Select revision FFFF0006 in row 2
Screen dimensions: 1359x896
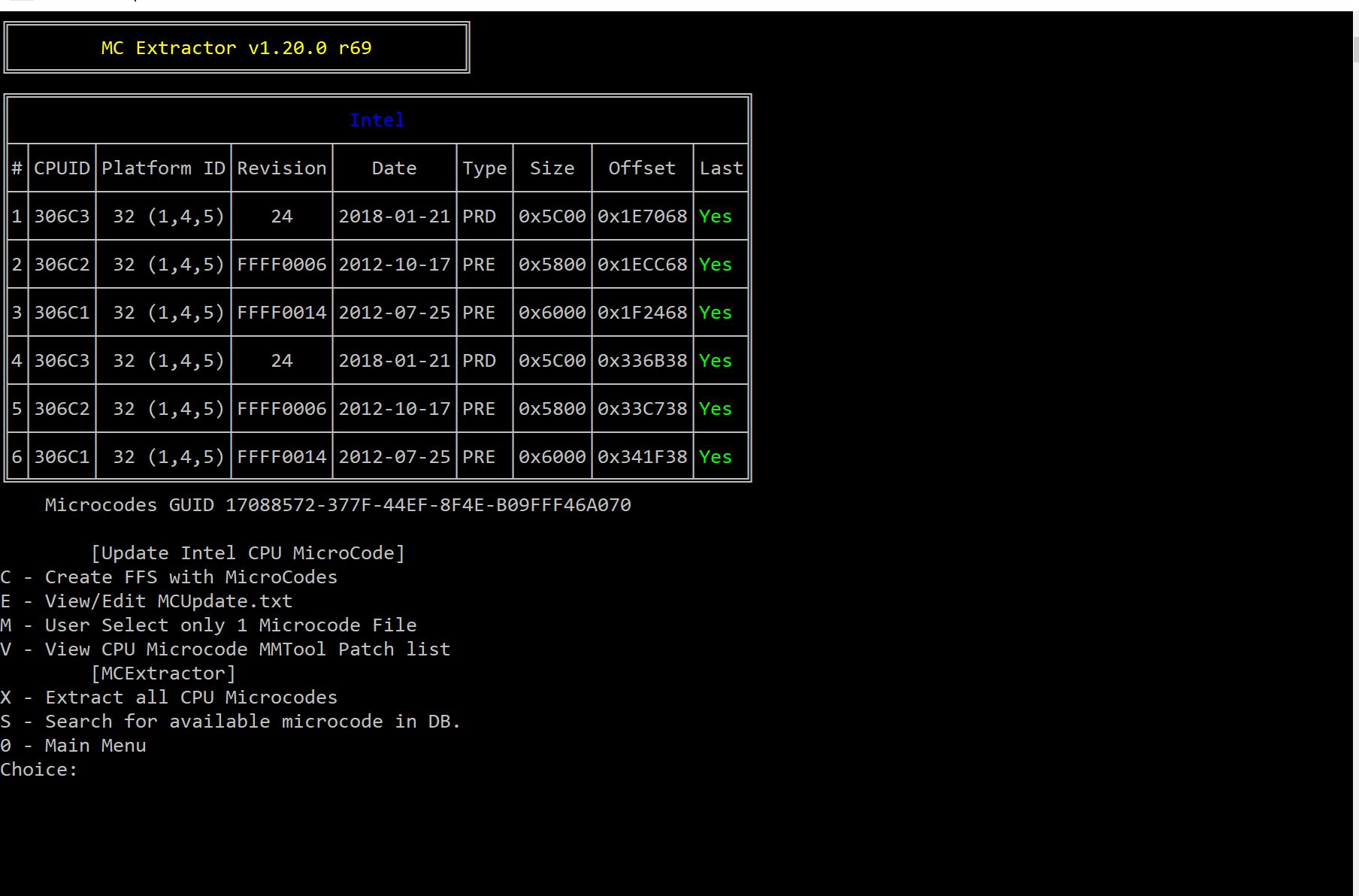(282, 265)
